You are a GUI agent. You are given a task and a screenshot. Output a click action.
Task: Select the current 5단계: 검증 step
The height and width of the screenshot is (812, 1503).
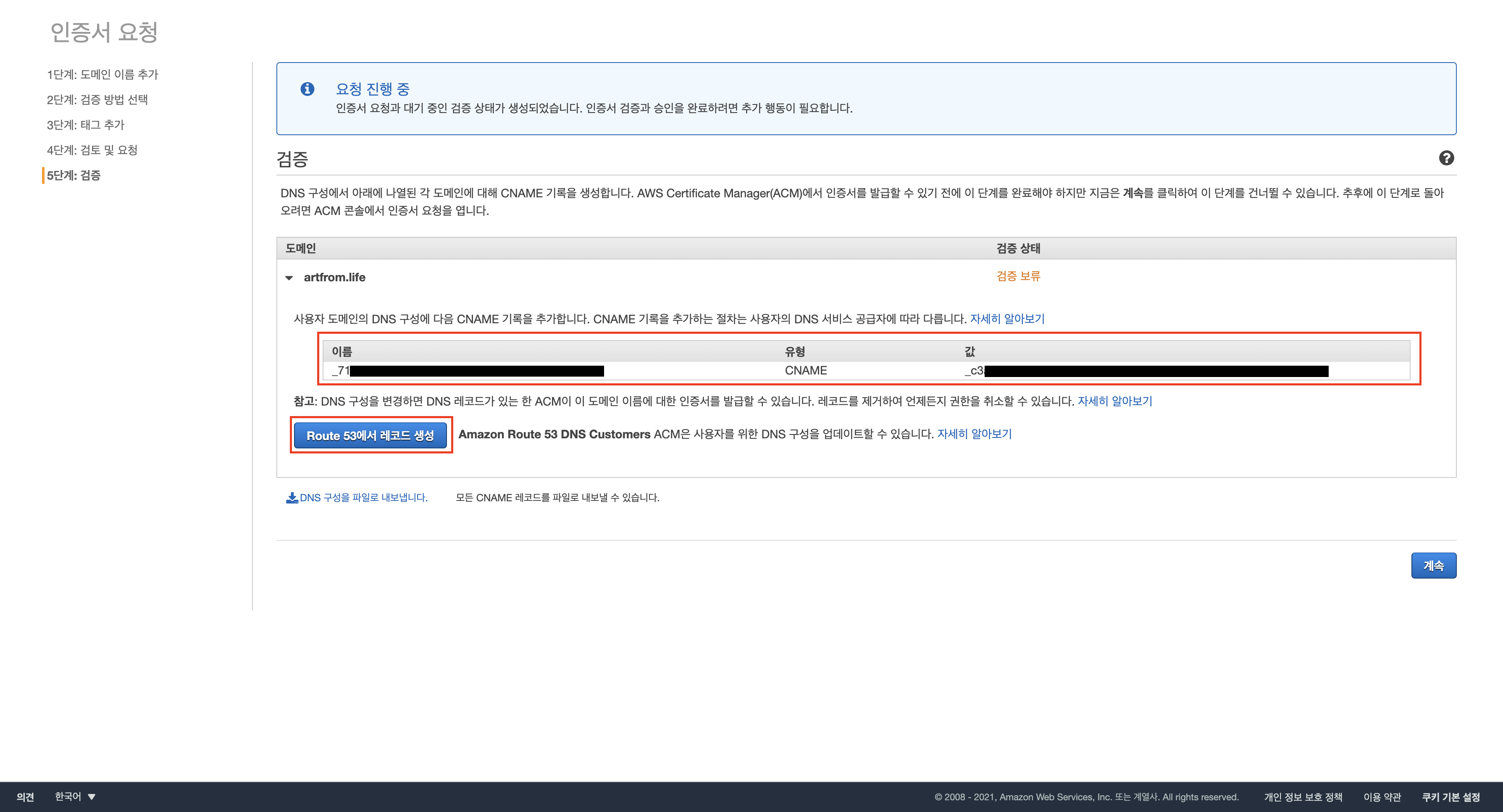(74, 175)
